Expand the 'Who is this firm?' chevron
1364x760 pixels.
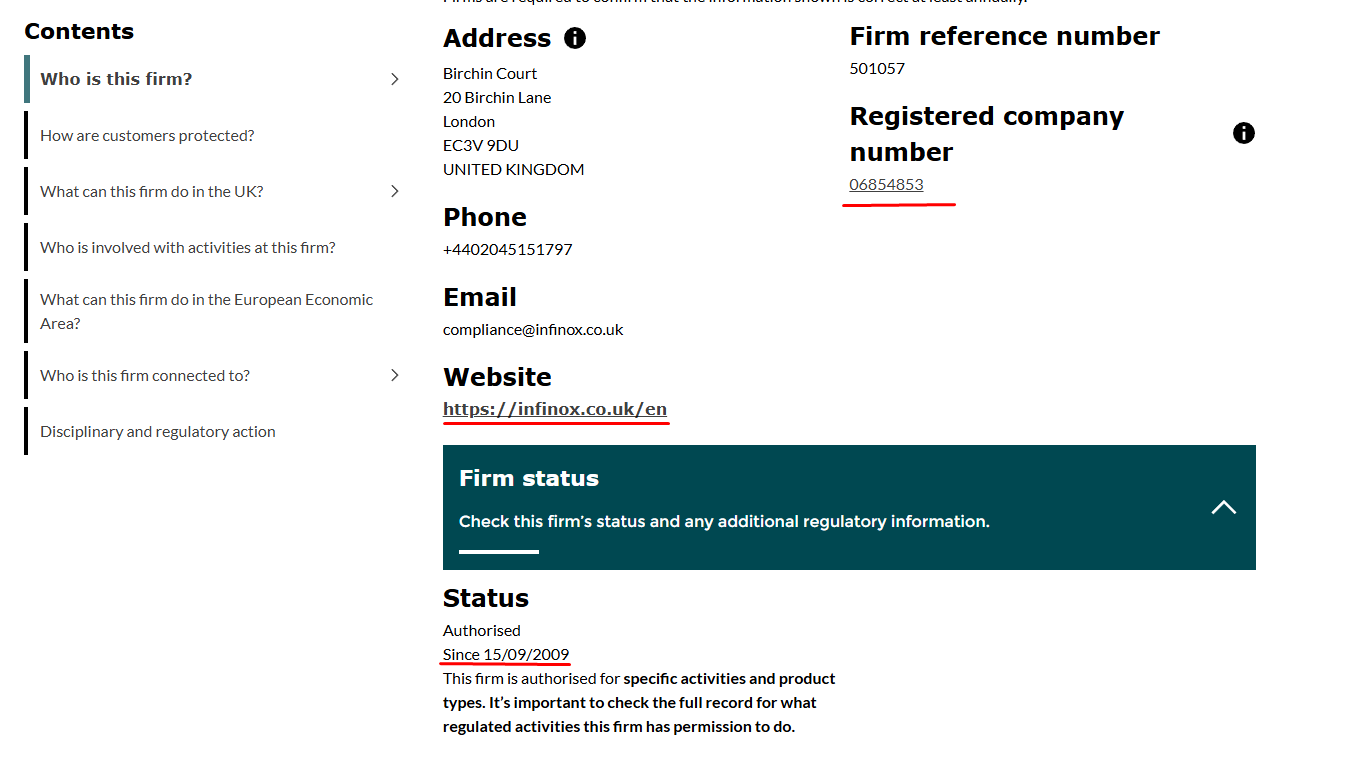click(395, 79)
